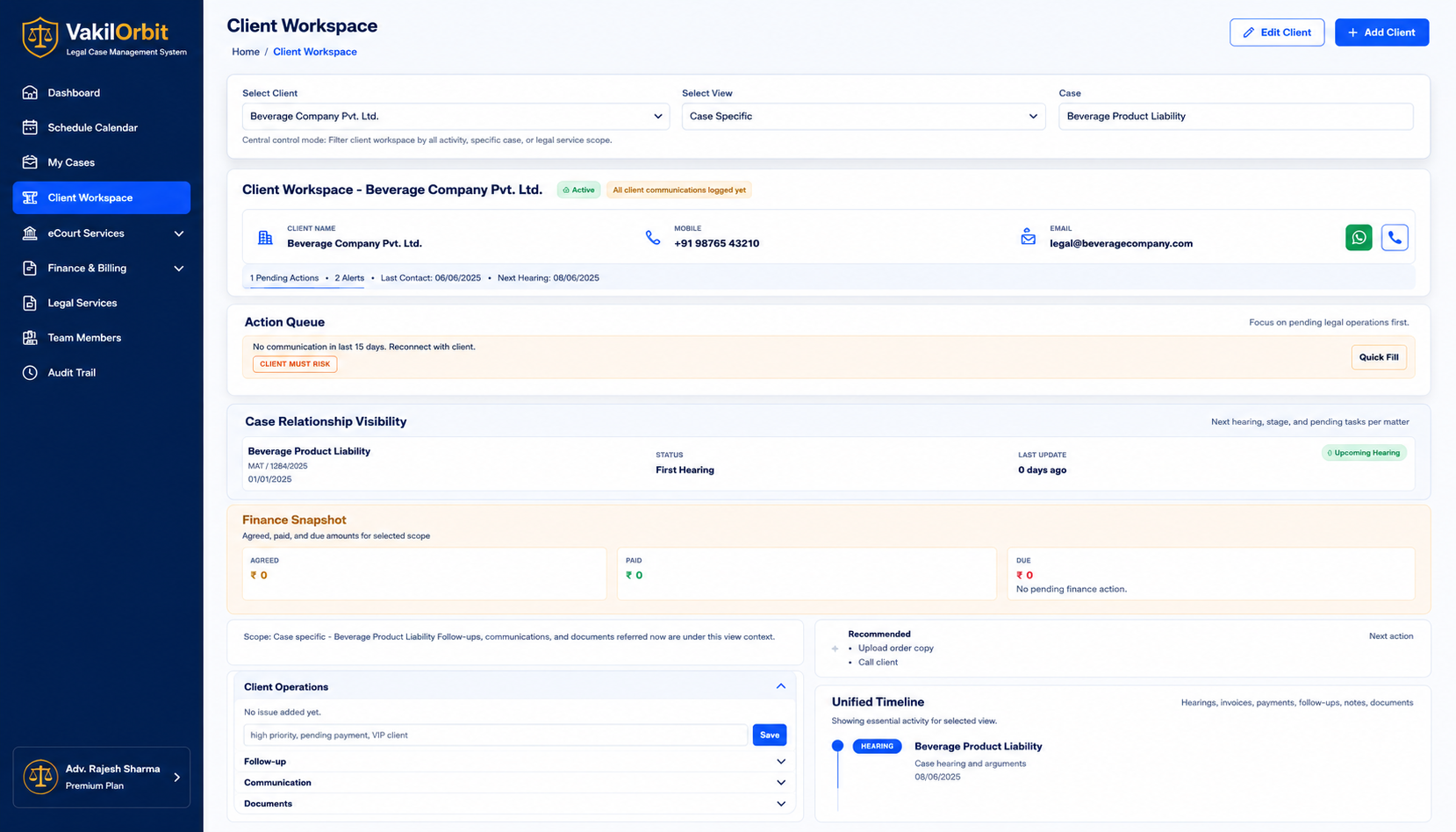Click the HEARING badge in timeline
This screenshot has width=1456, height=832.
877,746
